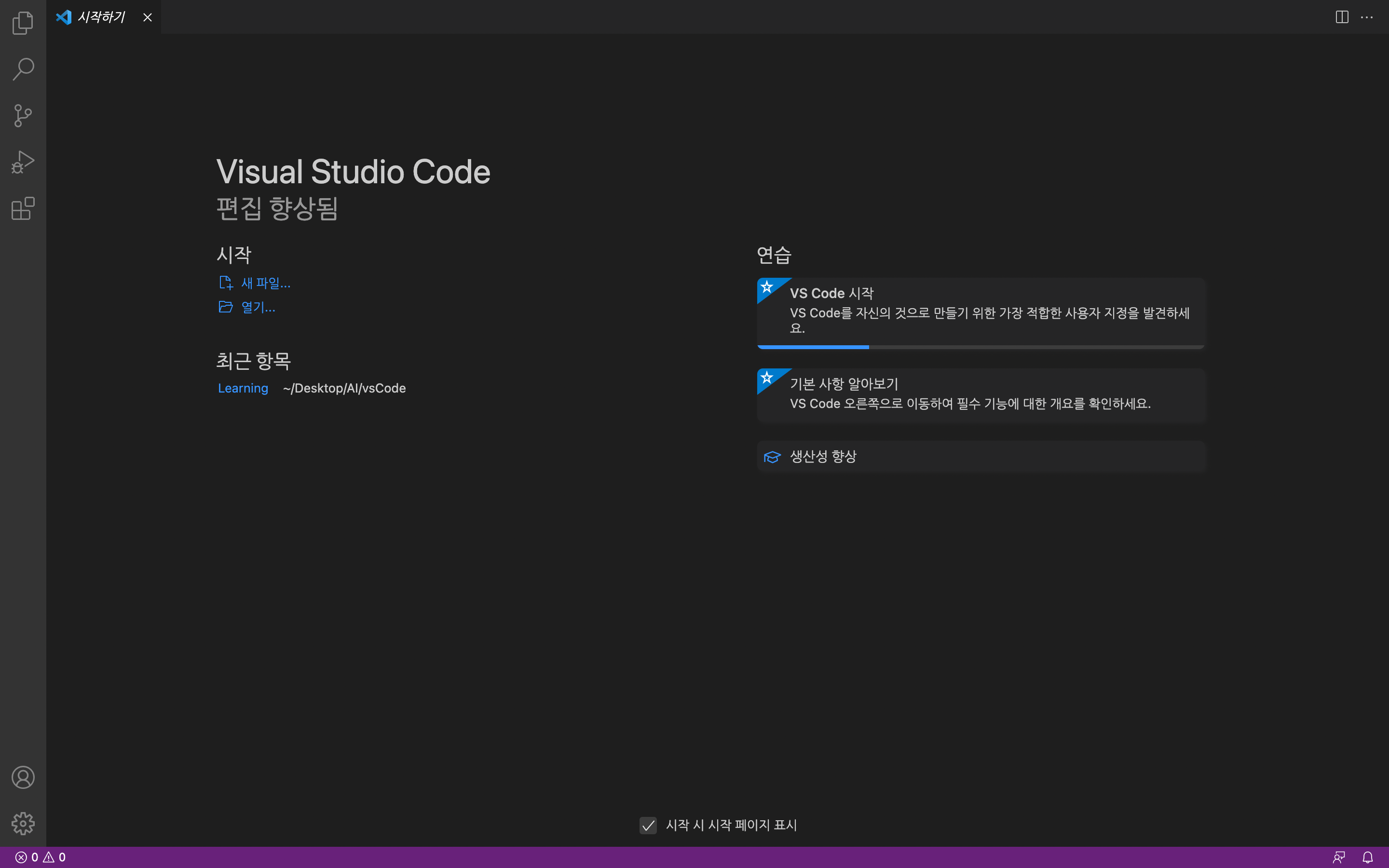
Task: Click the 'VS Code 시작' progress bar
Action: tap(980, 347)
